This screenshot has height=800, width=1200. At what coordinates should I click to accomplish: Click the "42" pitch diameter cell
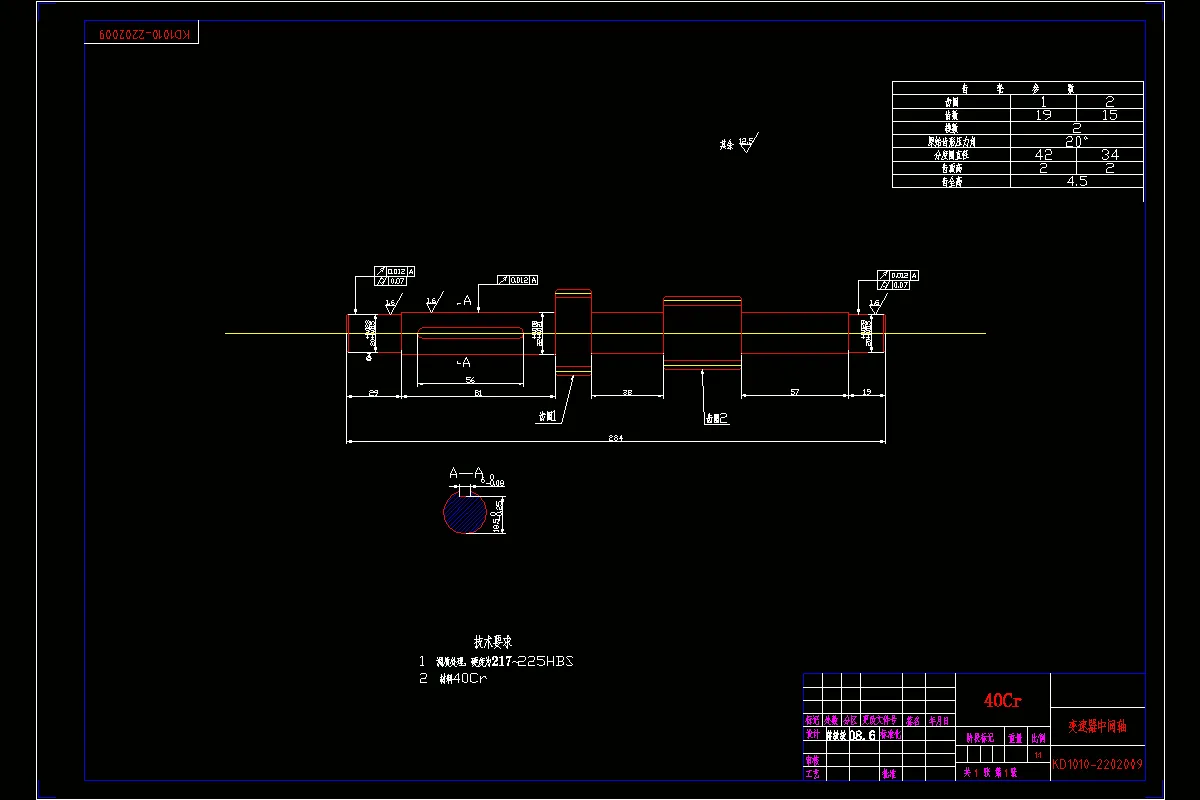[x=1044, y=154]
